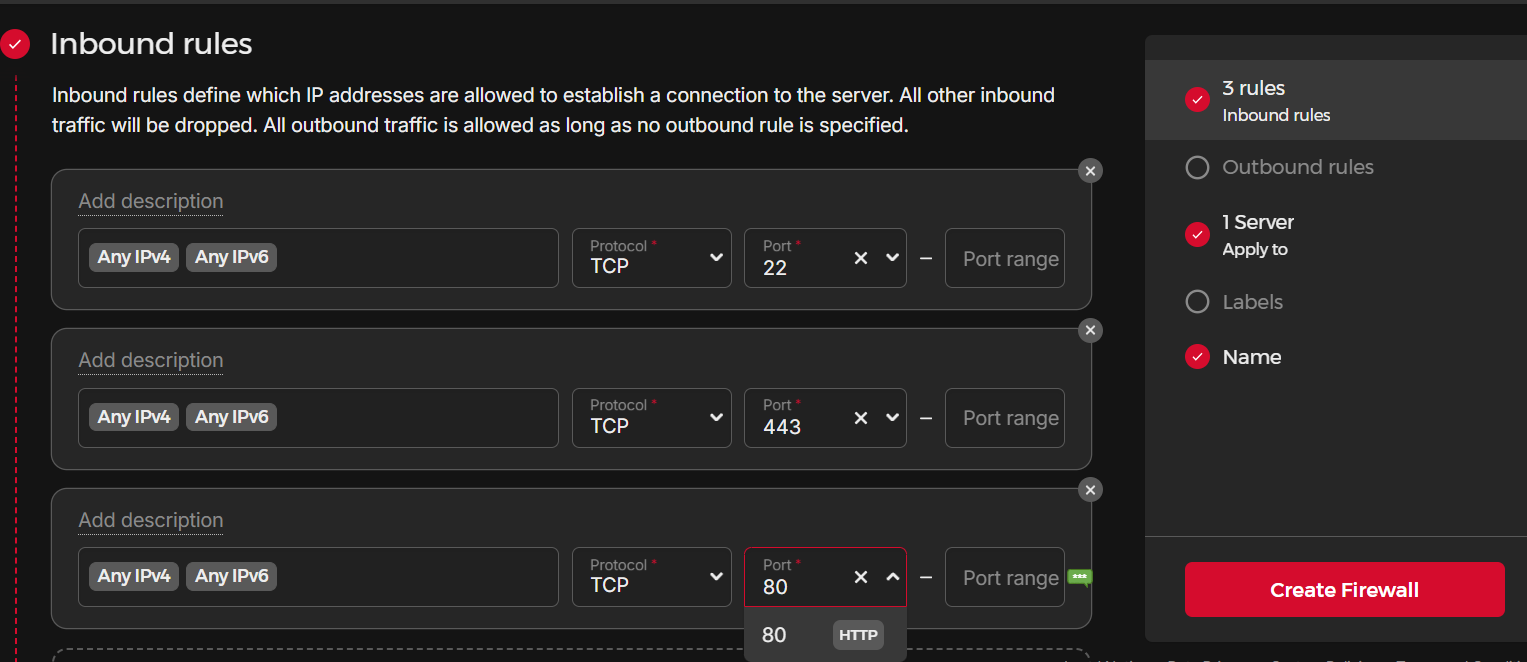1527x662 pixels.
Task: Clear the port 80 value with the X icon
Action: point(860,577)
